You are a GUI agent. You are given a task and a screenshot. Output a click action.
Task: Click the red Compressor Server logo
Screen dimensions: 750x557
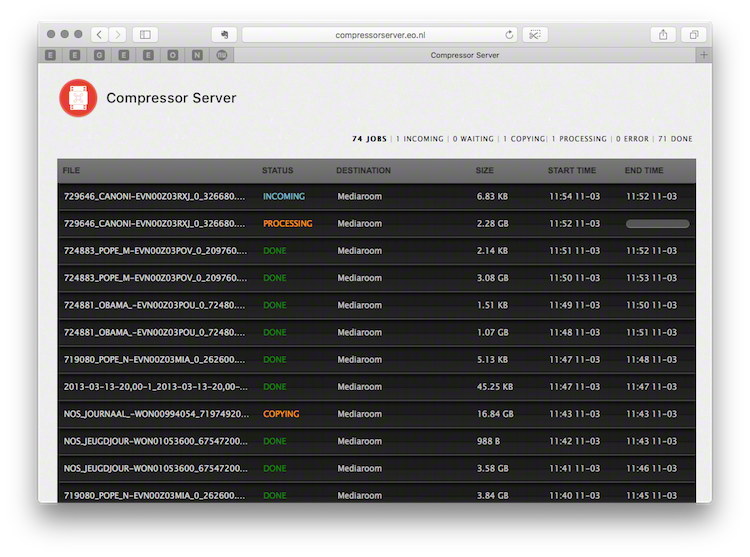[x=78, y=98]
